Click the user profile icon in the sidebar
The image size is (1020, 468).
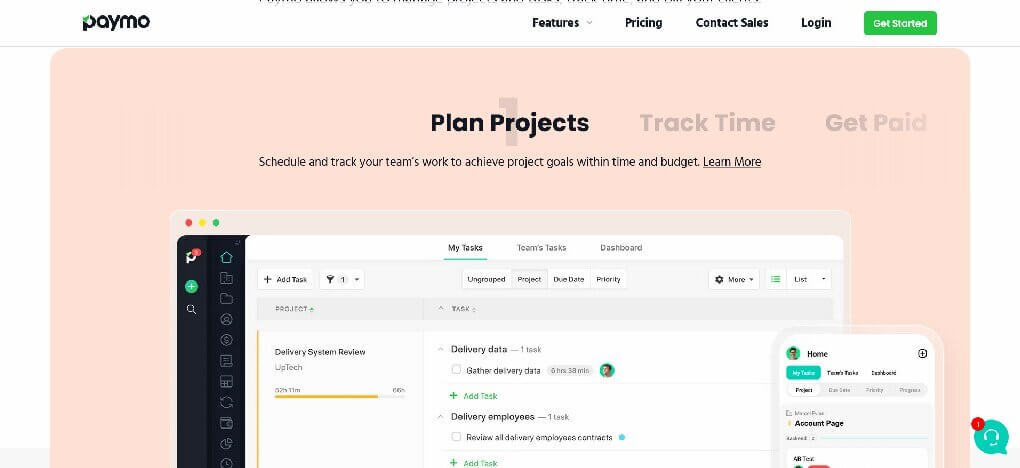pos(226,320)
